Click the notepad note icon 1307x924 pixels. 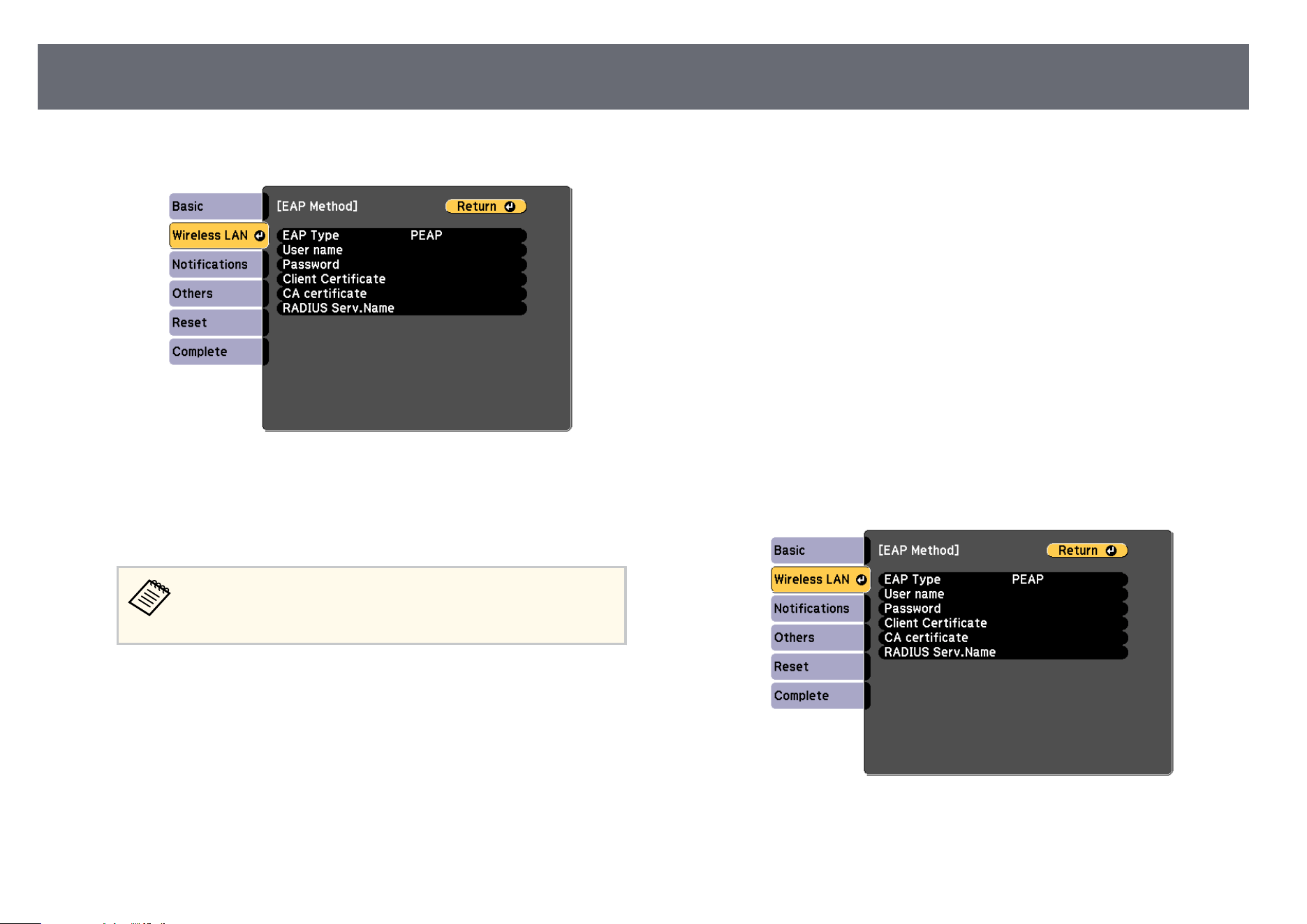coord(149,597)
